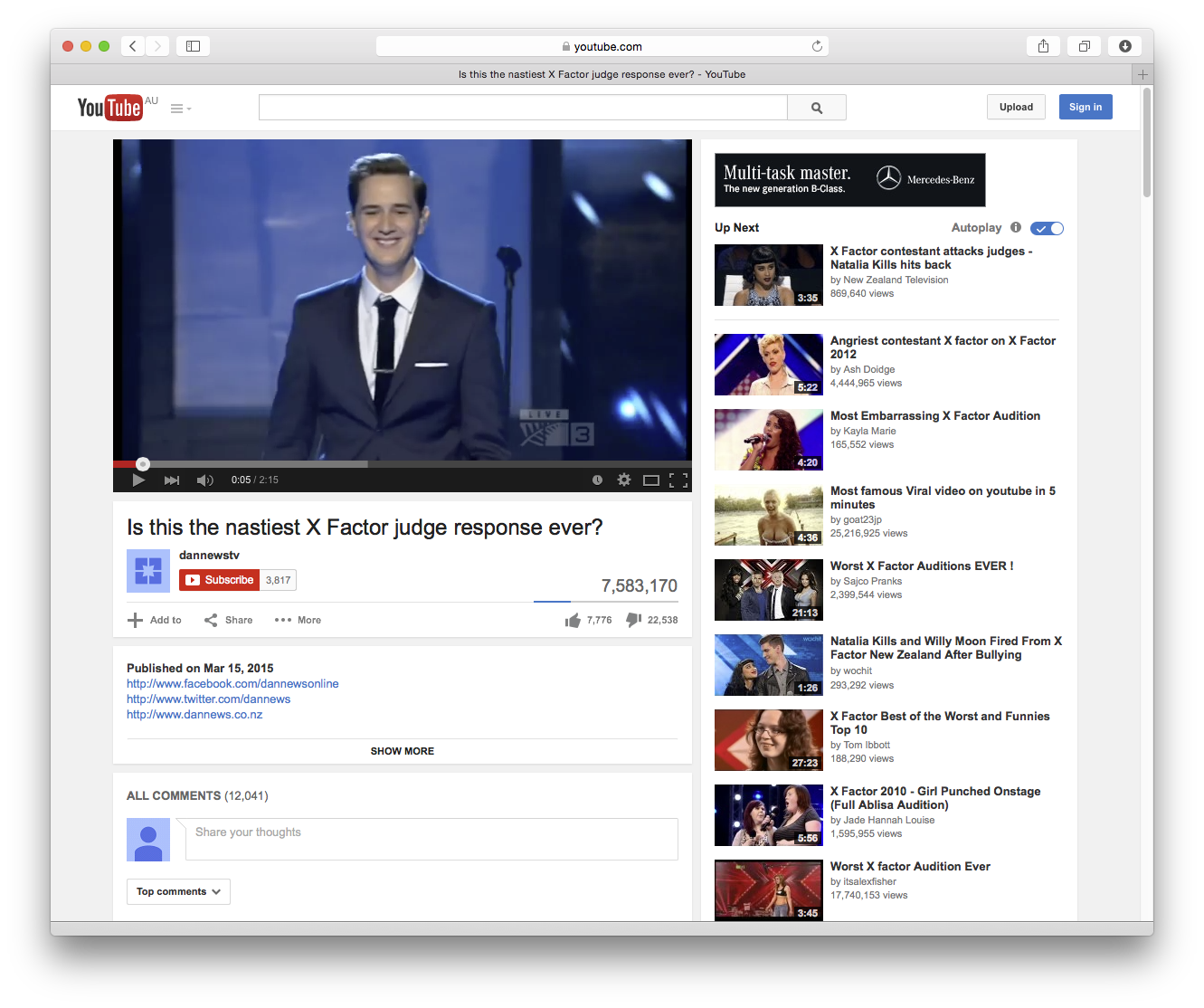Click the Upload button
The image size is (1204, 1008).
(1016, 107)
